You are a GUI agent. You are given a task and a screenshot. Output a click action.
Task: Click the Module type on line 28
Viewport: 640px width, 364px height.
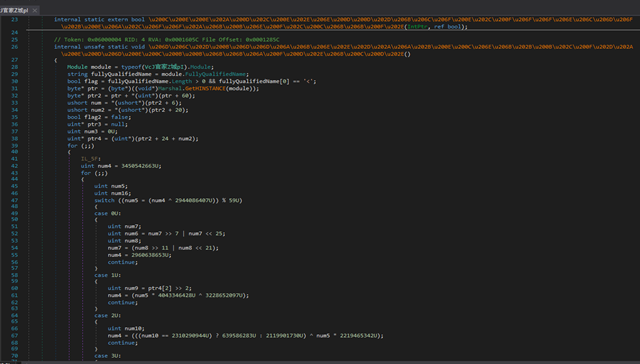[77, 67]
